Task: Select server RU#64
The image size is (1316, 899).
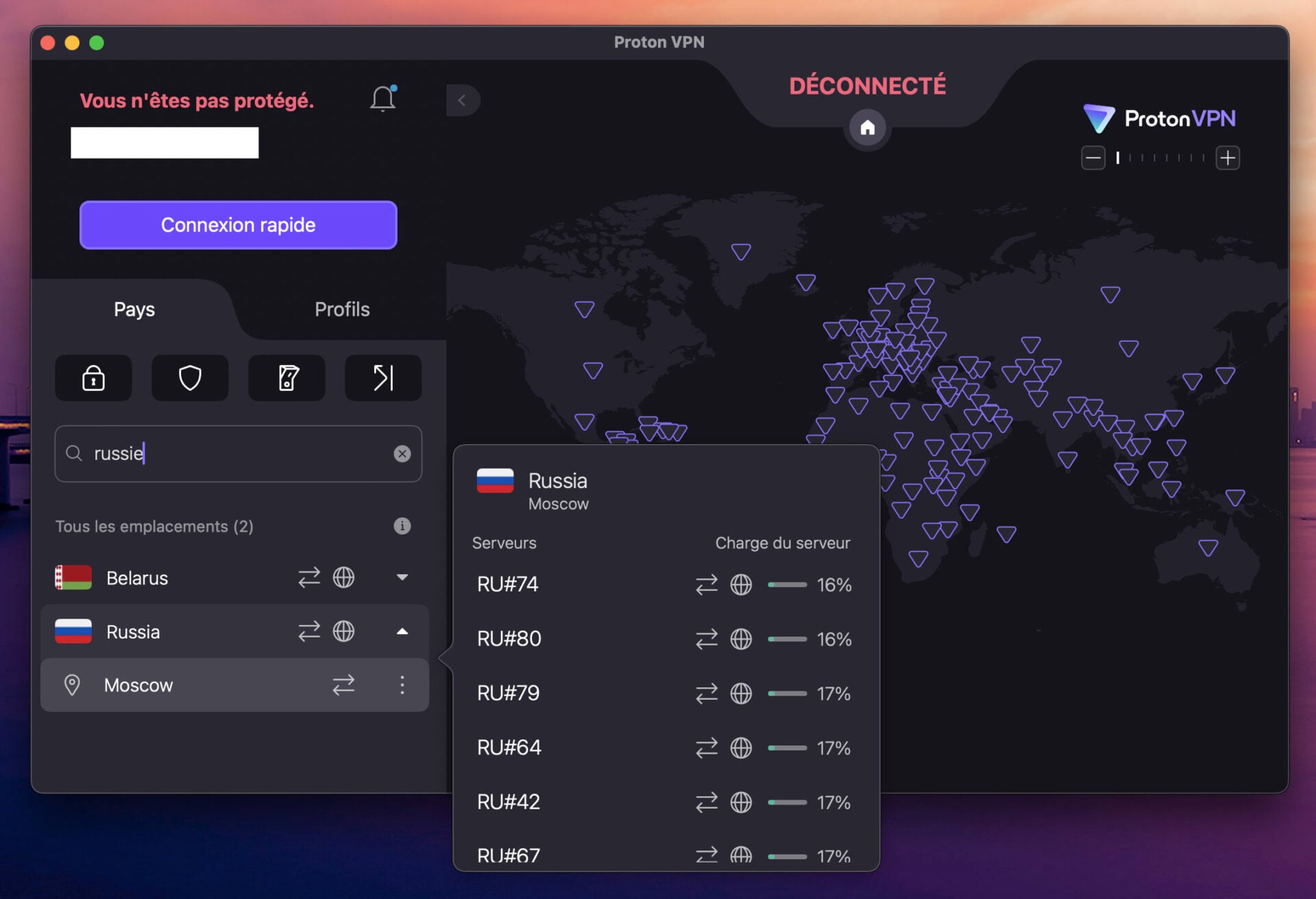Action: click(665, 748)
